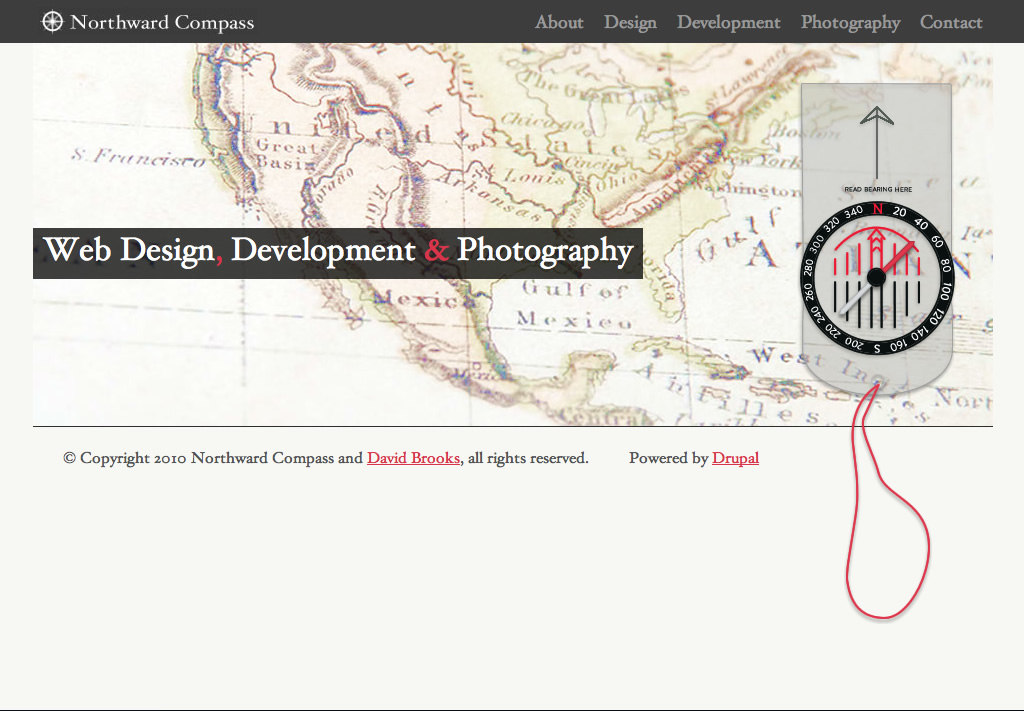Go to the About page
Image resolution: width=1024 pixels, height=711 pixels.
pyautogui.click(x=559, y=22)
